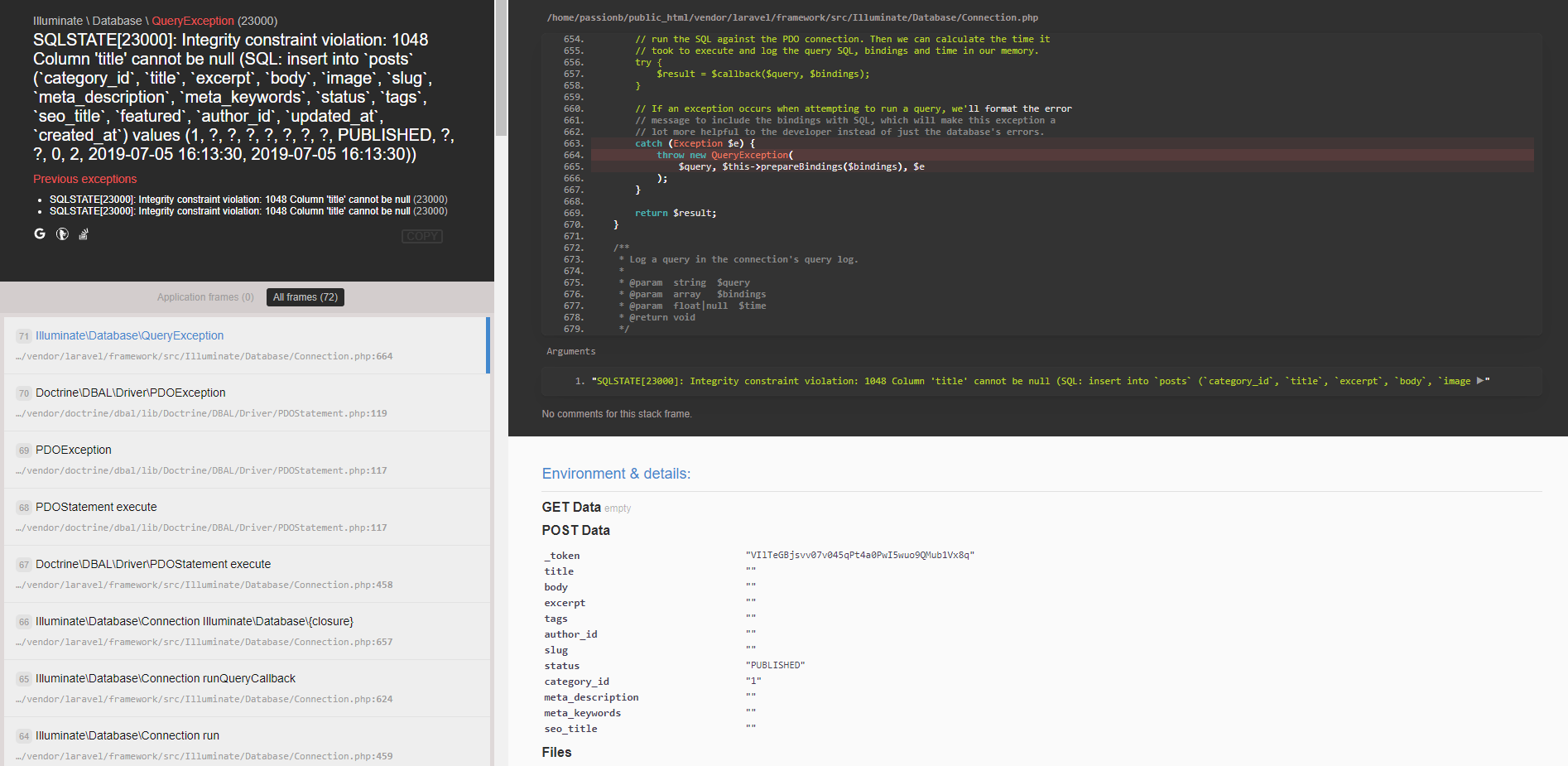This screenshot has height=766, width=1568.
Task: Select frame 69 PDOException
Action: click(x=73, y=450)
